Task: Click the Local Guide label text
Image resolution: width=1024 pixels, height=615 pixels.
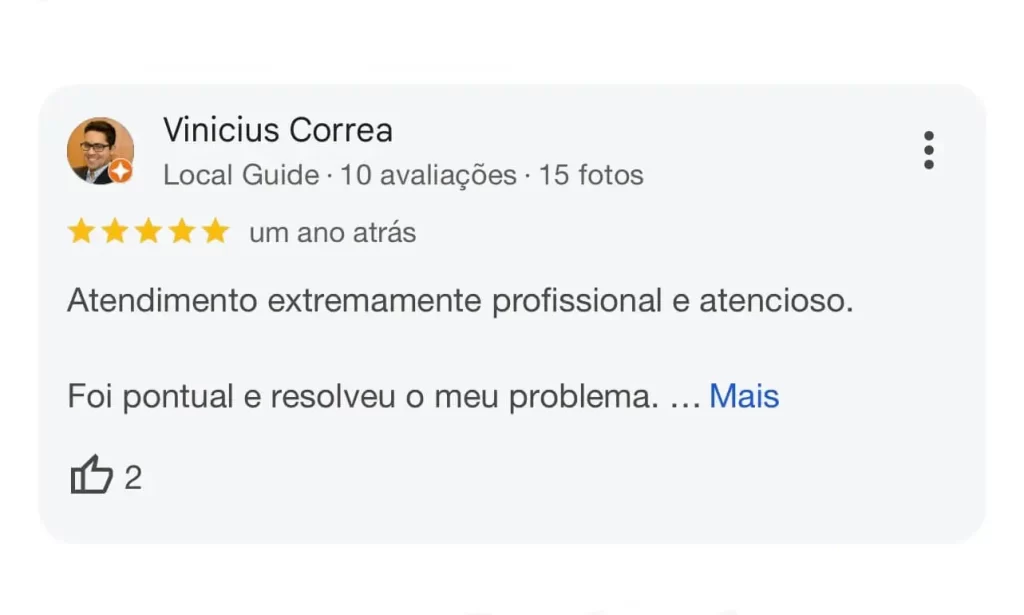Action: 240,175
